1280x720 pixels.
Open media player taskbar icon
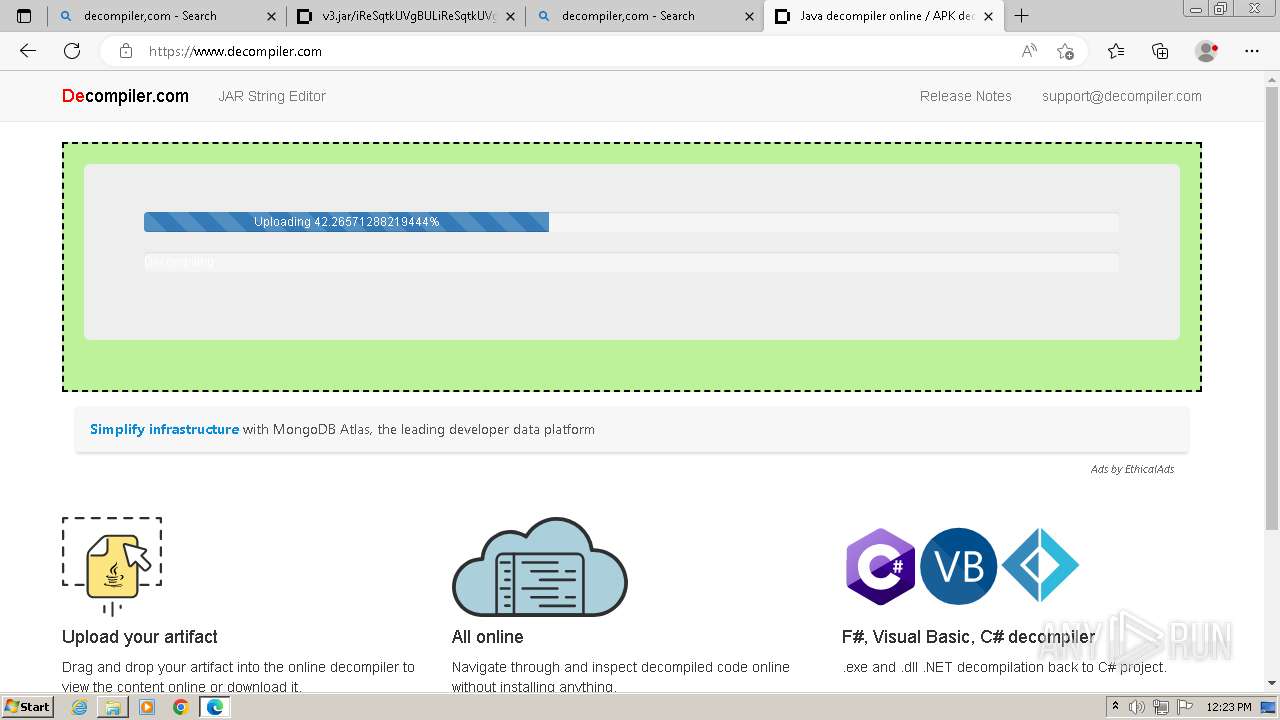[x=147, y=707]
